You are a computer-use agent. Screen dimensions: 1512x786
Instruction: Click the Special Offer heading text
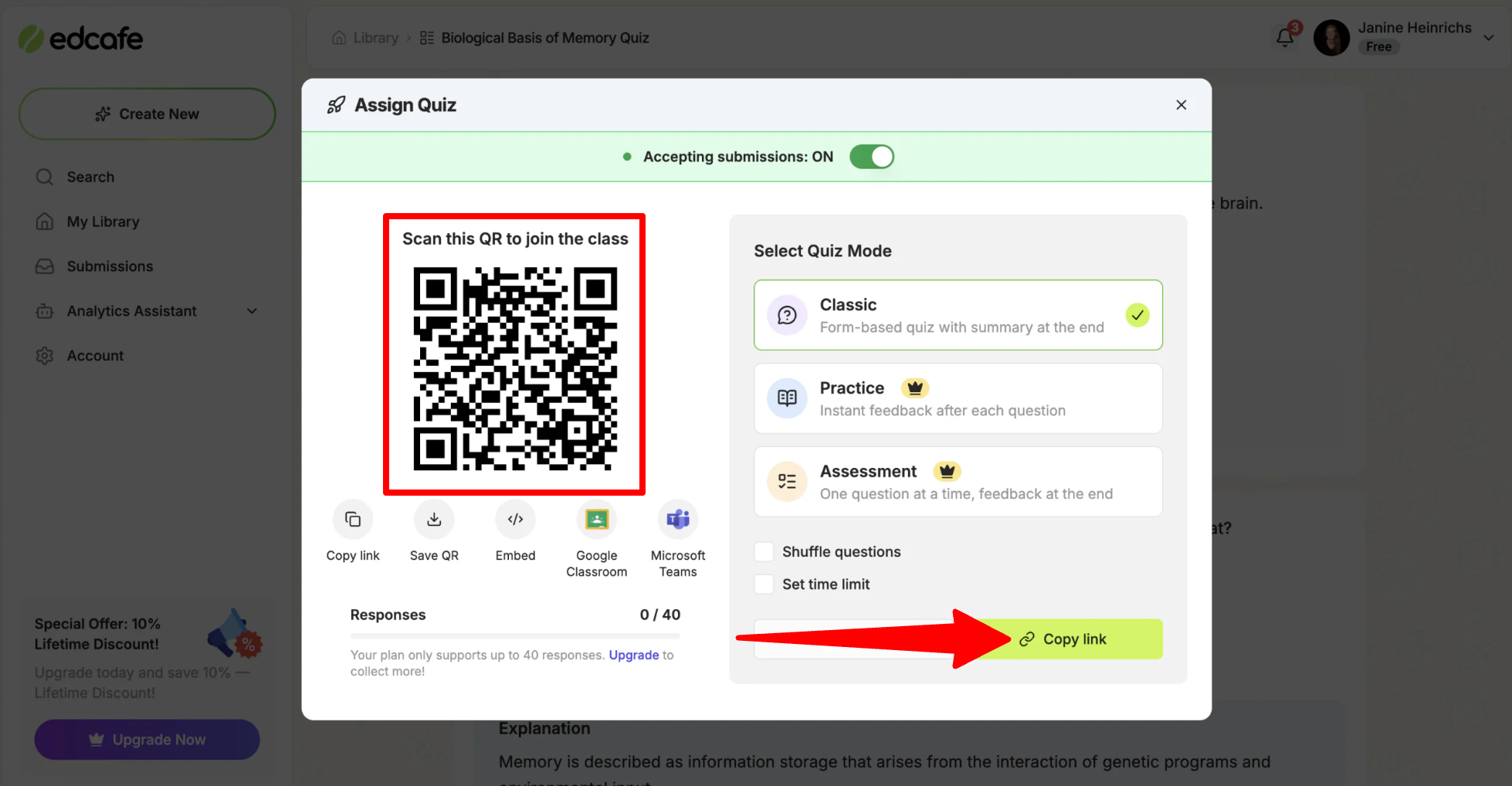coord(97,634)
